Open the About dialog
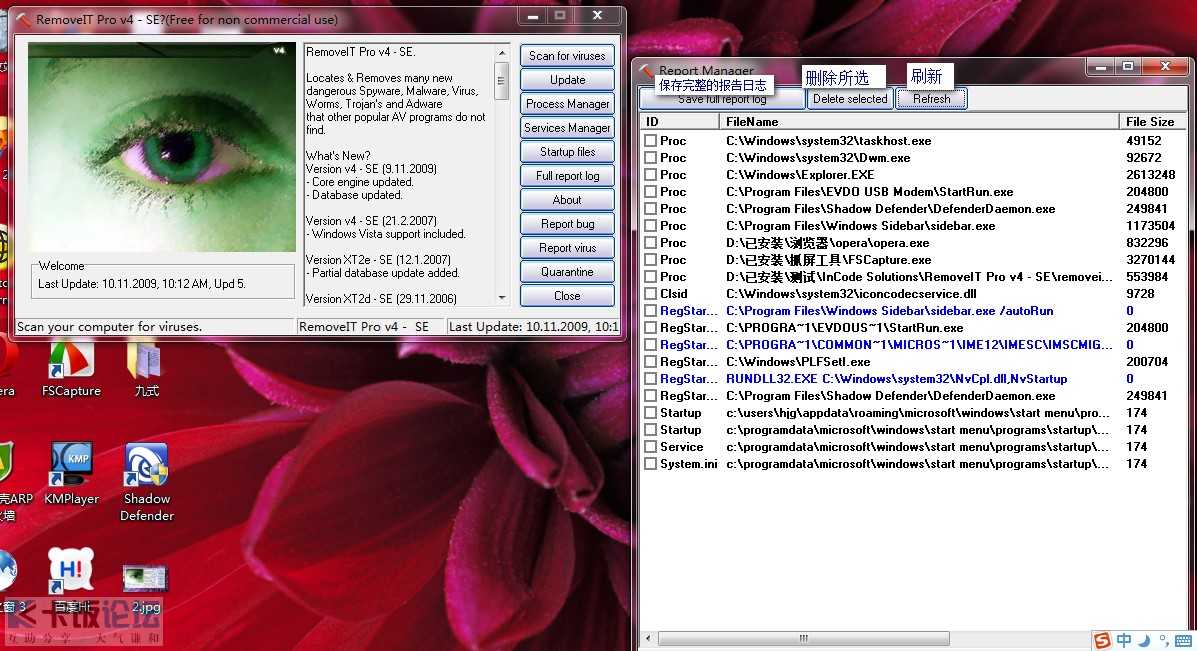Screen dimensions: 1197x651 pyautogui.click(x=567, y=200)
